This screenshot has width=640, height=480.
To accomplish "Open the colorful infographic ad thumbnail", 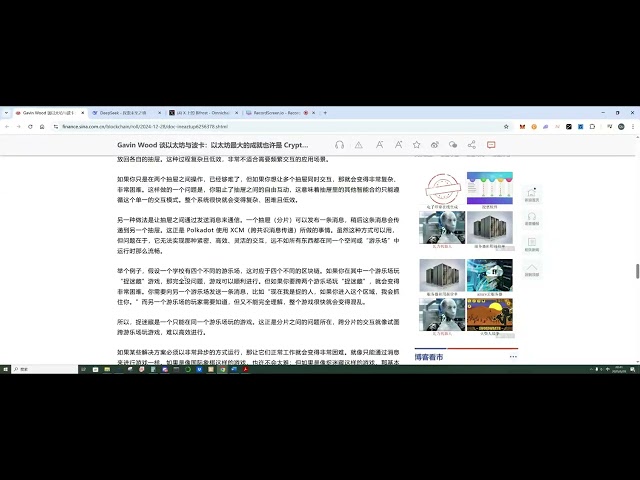I will 490,188.
